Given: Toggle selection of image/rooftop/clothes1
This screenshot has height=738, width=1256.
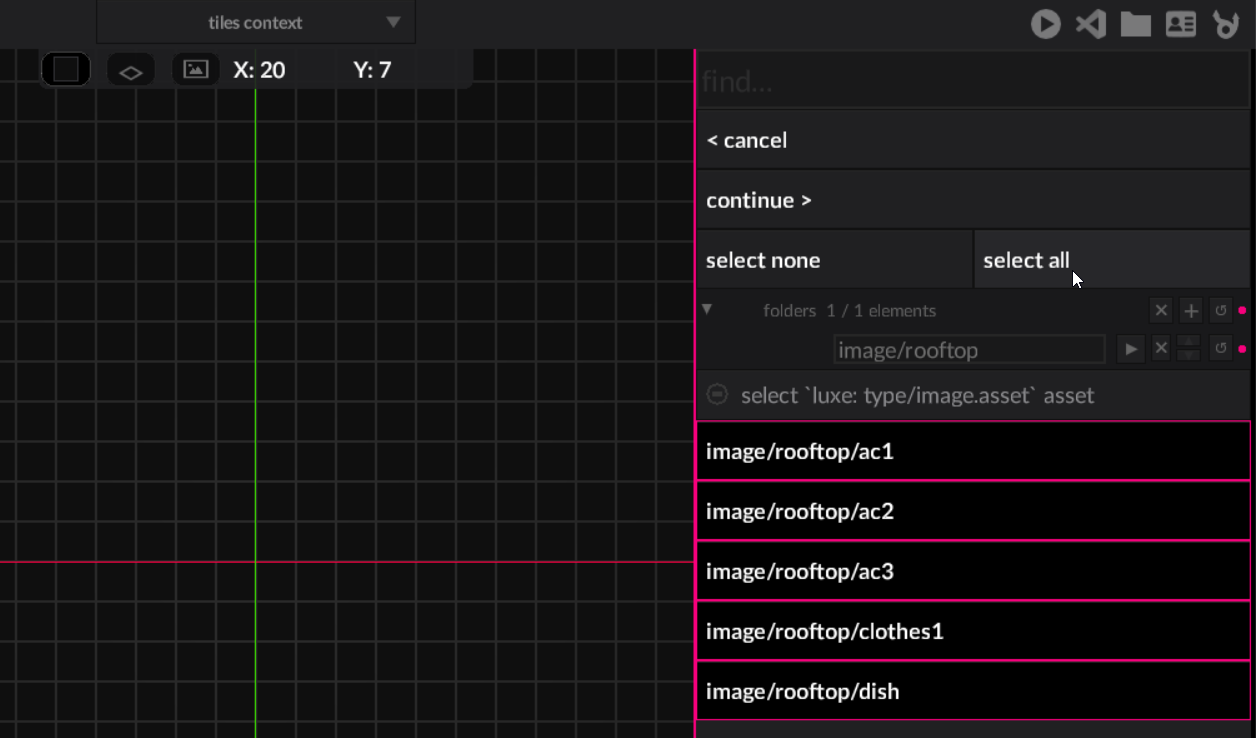Looking at the screenshot, I should (972, 631).
